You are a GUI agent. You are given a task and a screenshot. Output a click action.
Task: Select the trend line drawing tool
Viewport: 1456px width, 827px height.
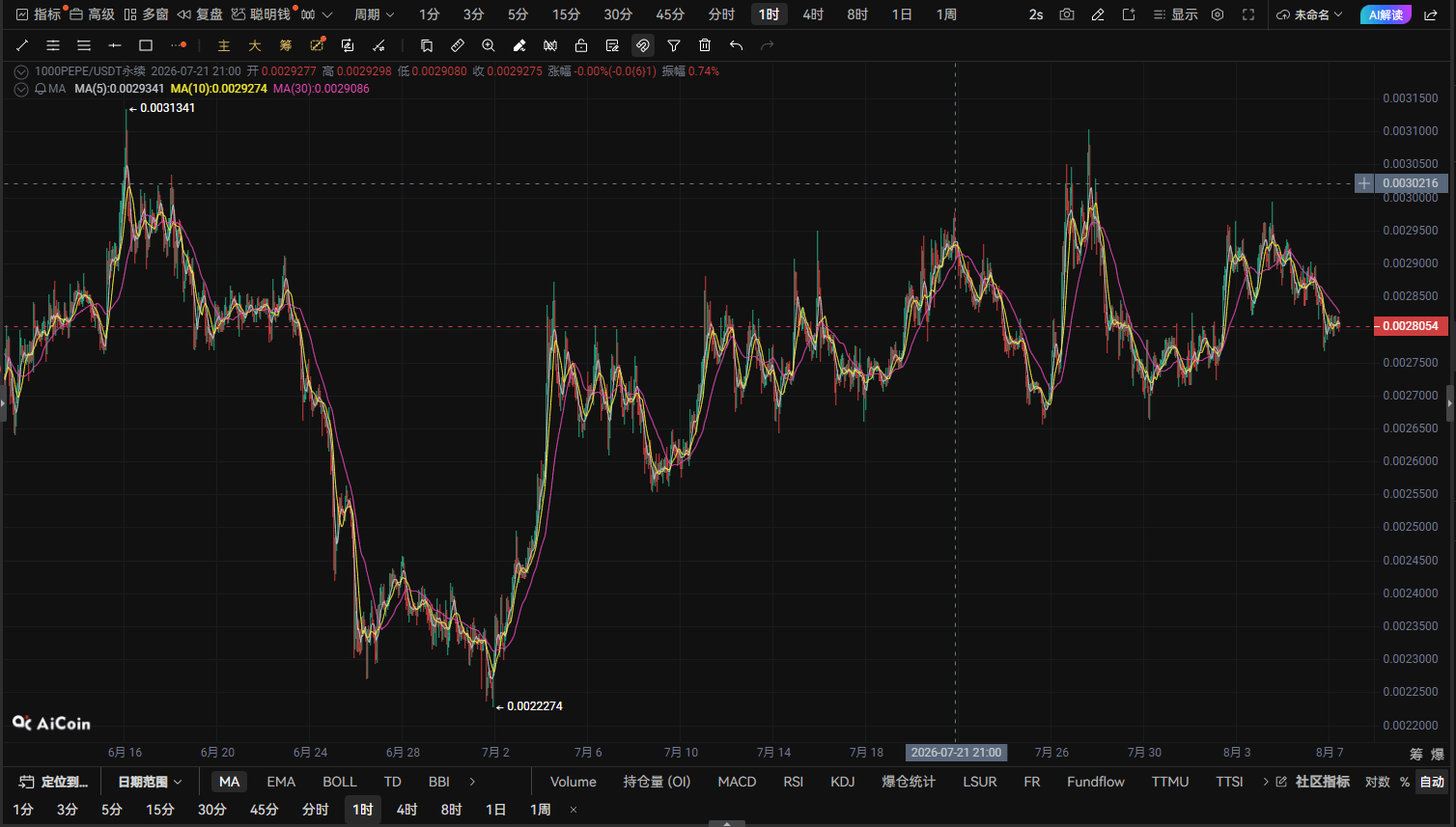[22, 45]
